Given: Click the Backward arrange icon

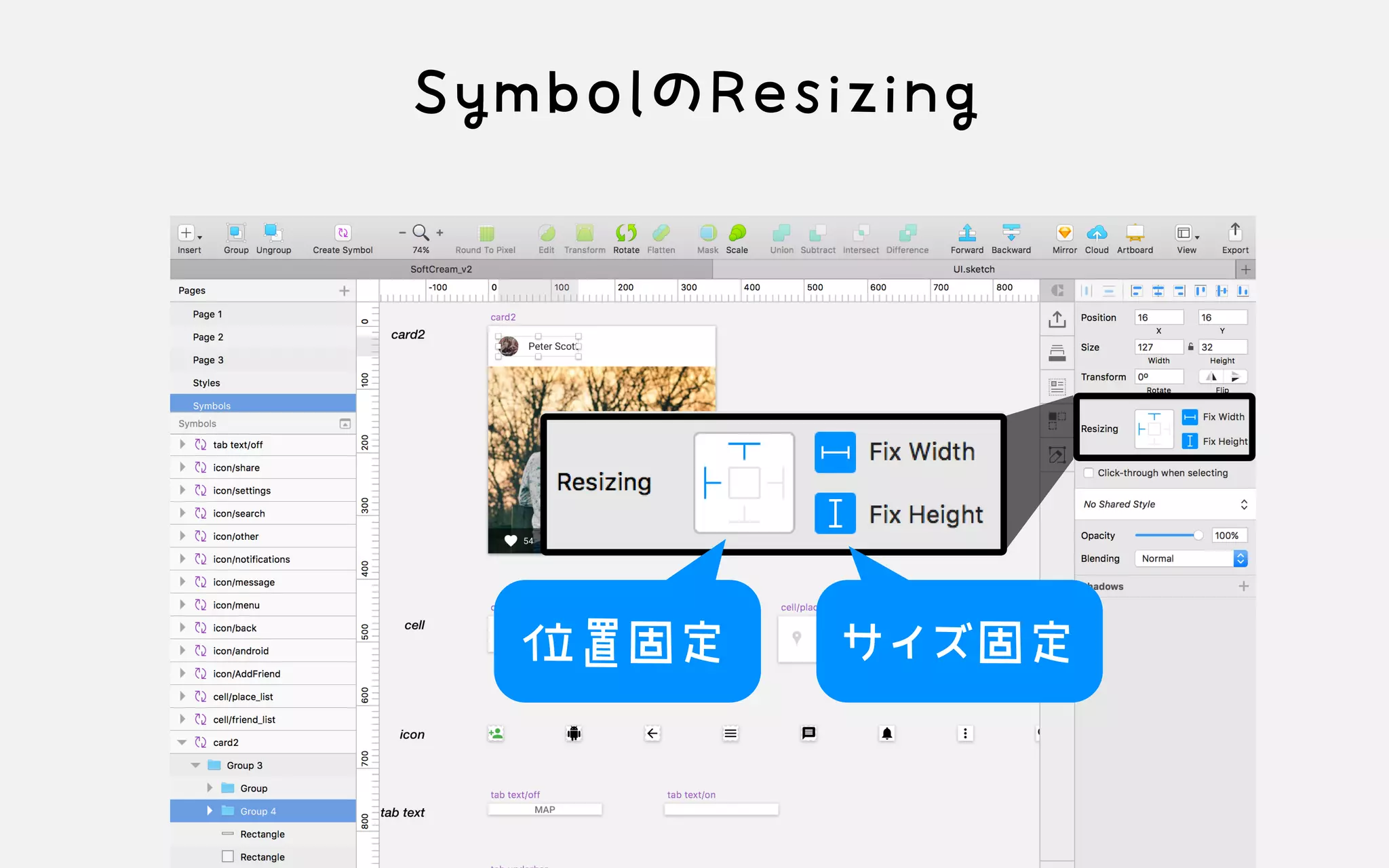Looking at the screenshot, I should tap(1011, 233).
